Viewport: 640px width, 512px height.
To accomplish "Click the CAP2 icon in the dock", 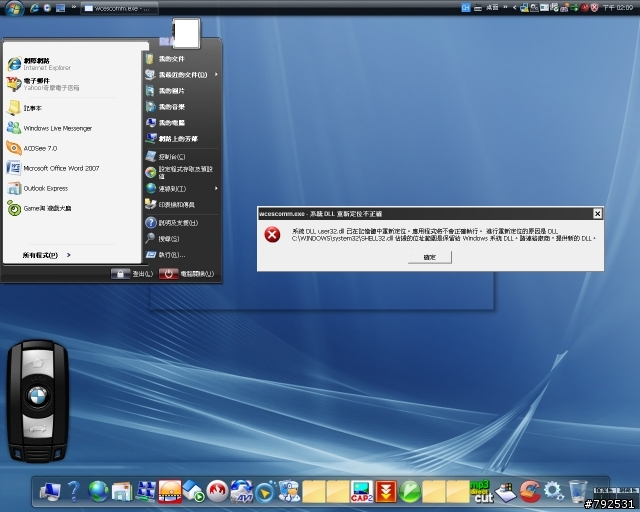I will (x=361, y=490).
